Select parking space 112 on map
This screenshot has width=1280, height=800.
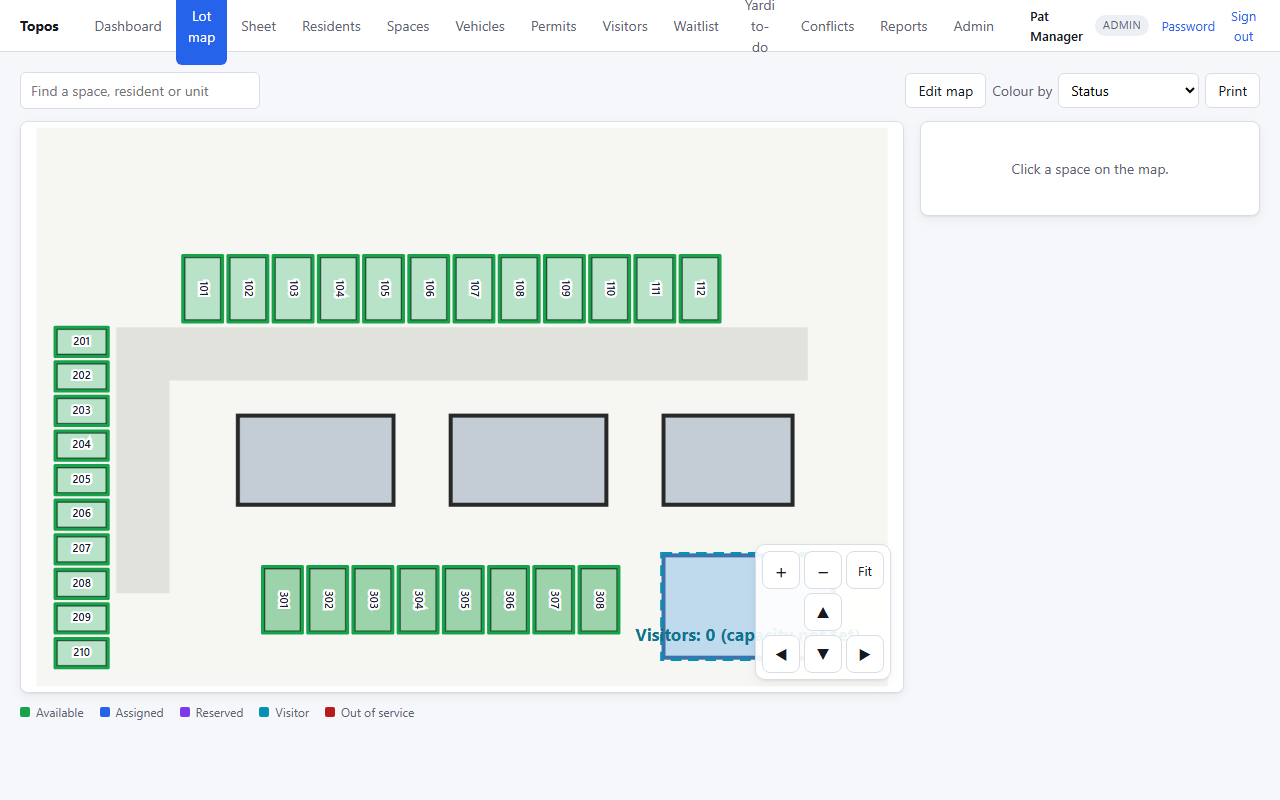point(700,288)
